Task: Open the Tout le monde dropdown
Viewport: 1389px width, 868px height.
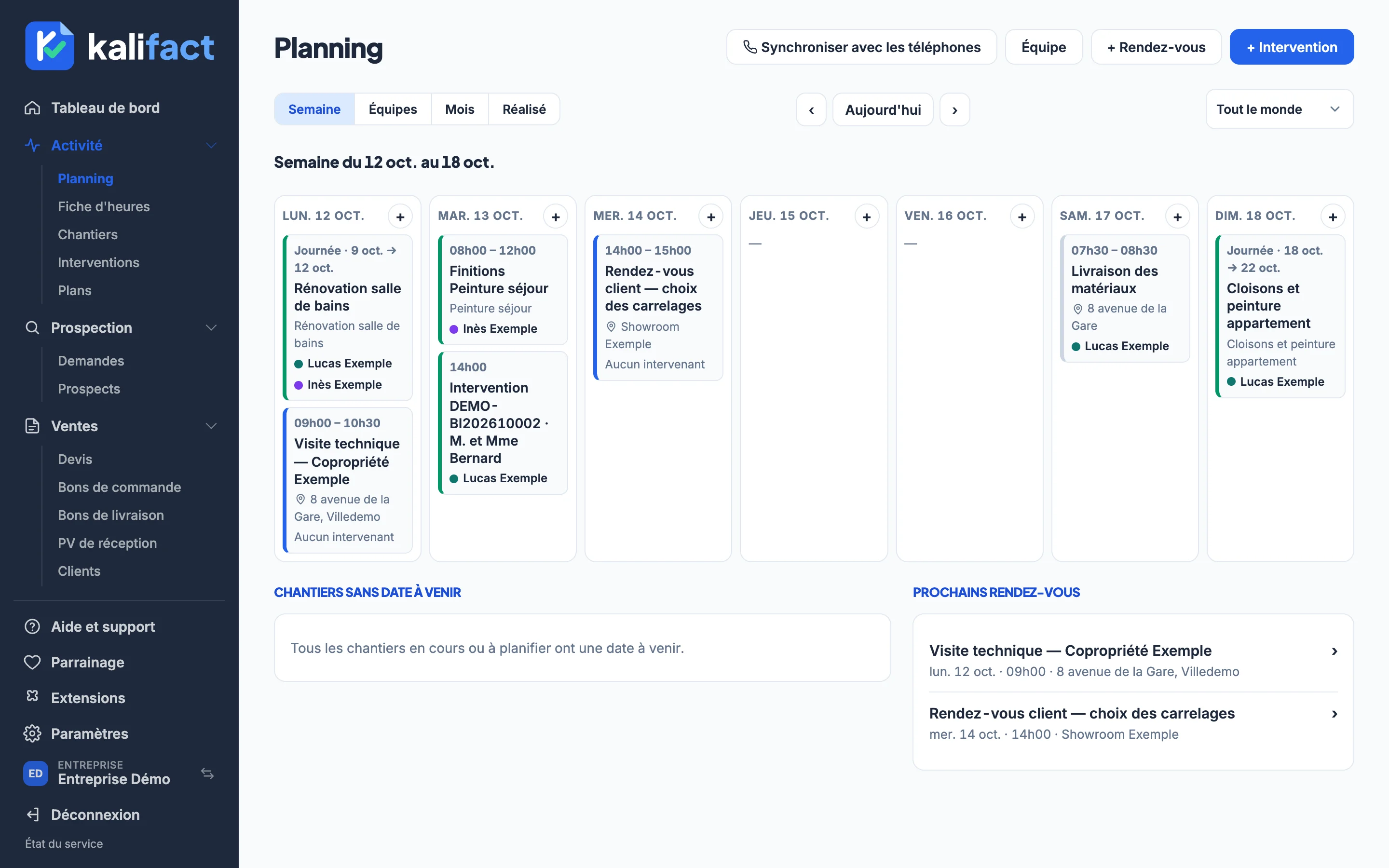Action: click(x=1280, y=109)
